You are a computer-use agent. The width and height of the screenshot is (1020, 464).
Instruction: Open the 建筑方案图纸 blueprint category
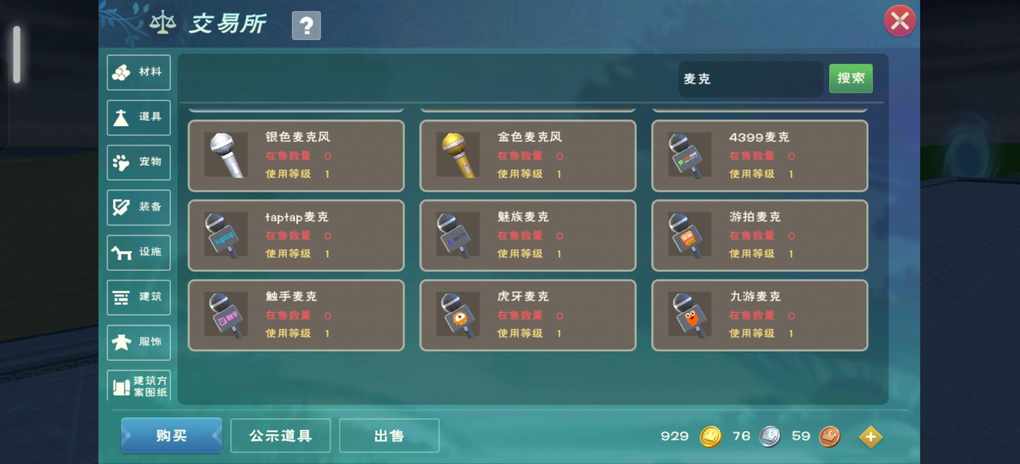pos(139,386)
